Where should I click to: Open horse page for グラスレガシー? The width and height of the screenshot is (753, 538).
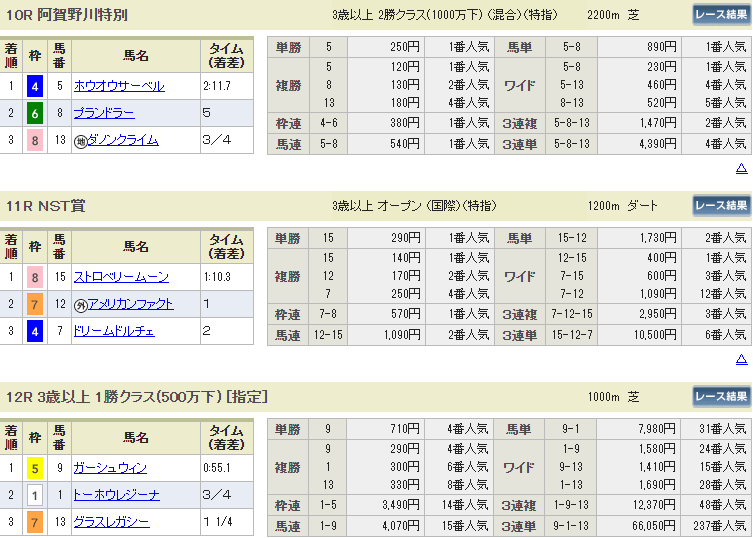click(x=111, y=522)
